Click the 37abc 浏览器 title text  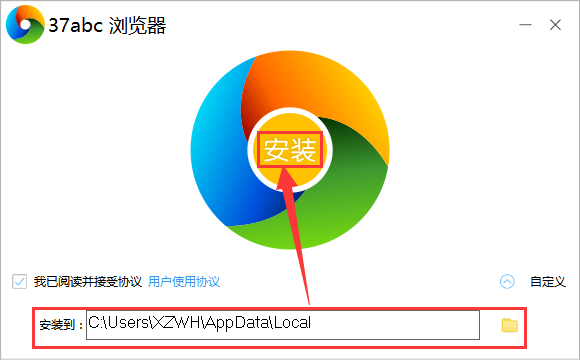tap(107, 26)
